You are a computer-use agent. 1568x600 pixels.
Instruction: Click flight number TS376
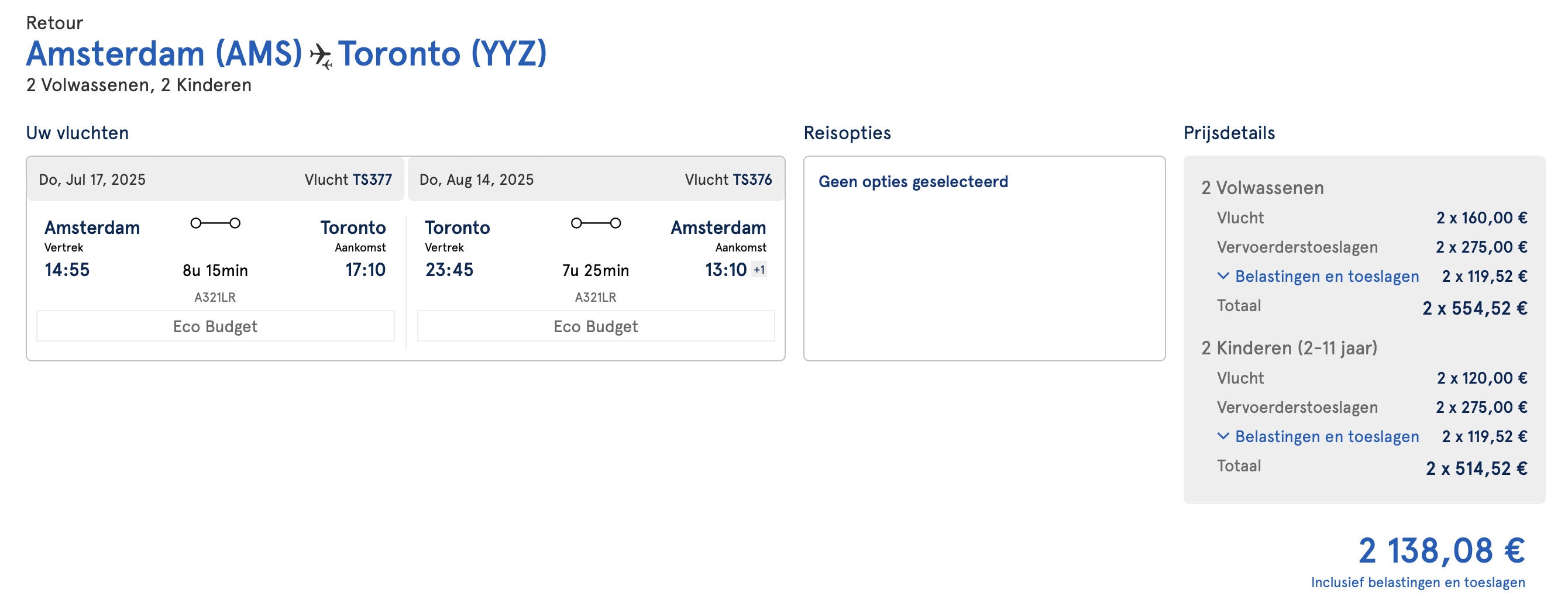coord(752,180)
